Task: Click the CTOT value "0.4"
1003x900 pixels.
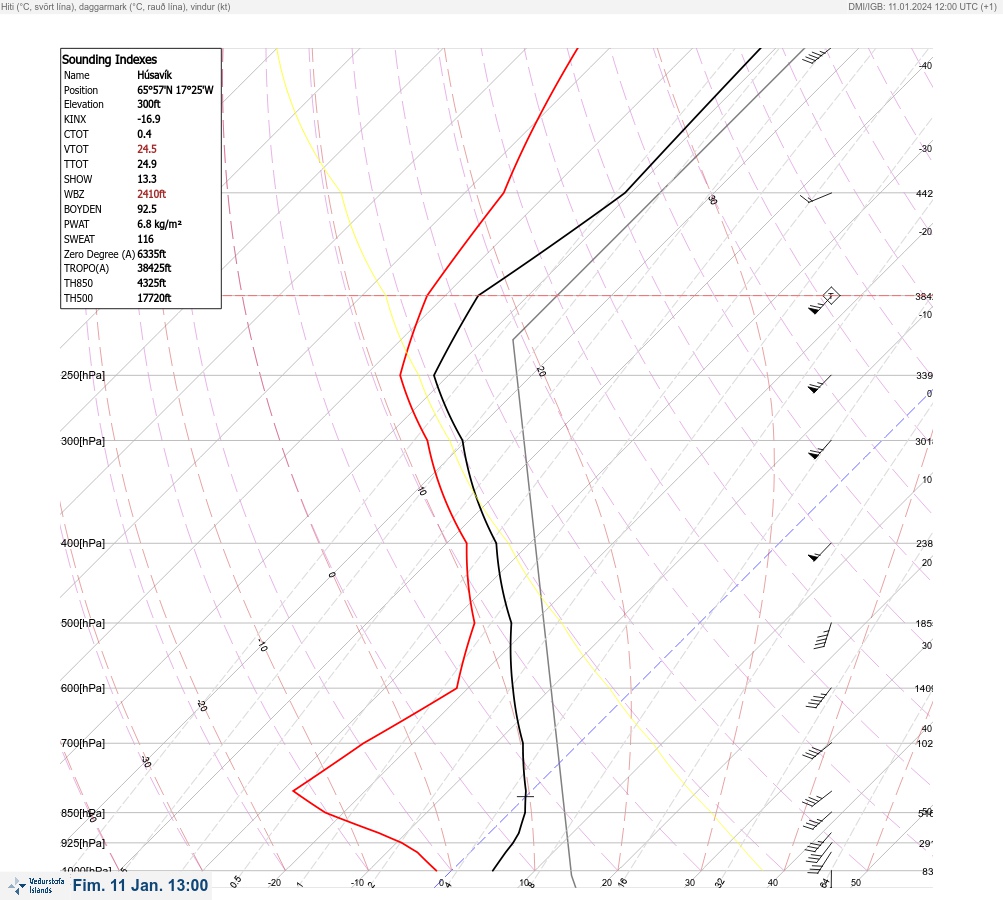Action: [x=144, y=134]
